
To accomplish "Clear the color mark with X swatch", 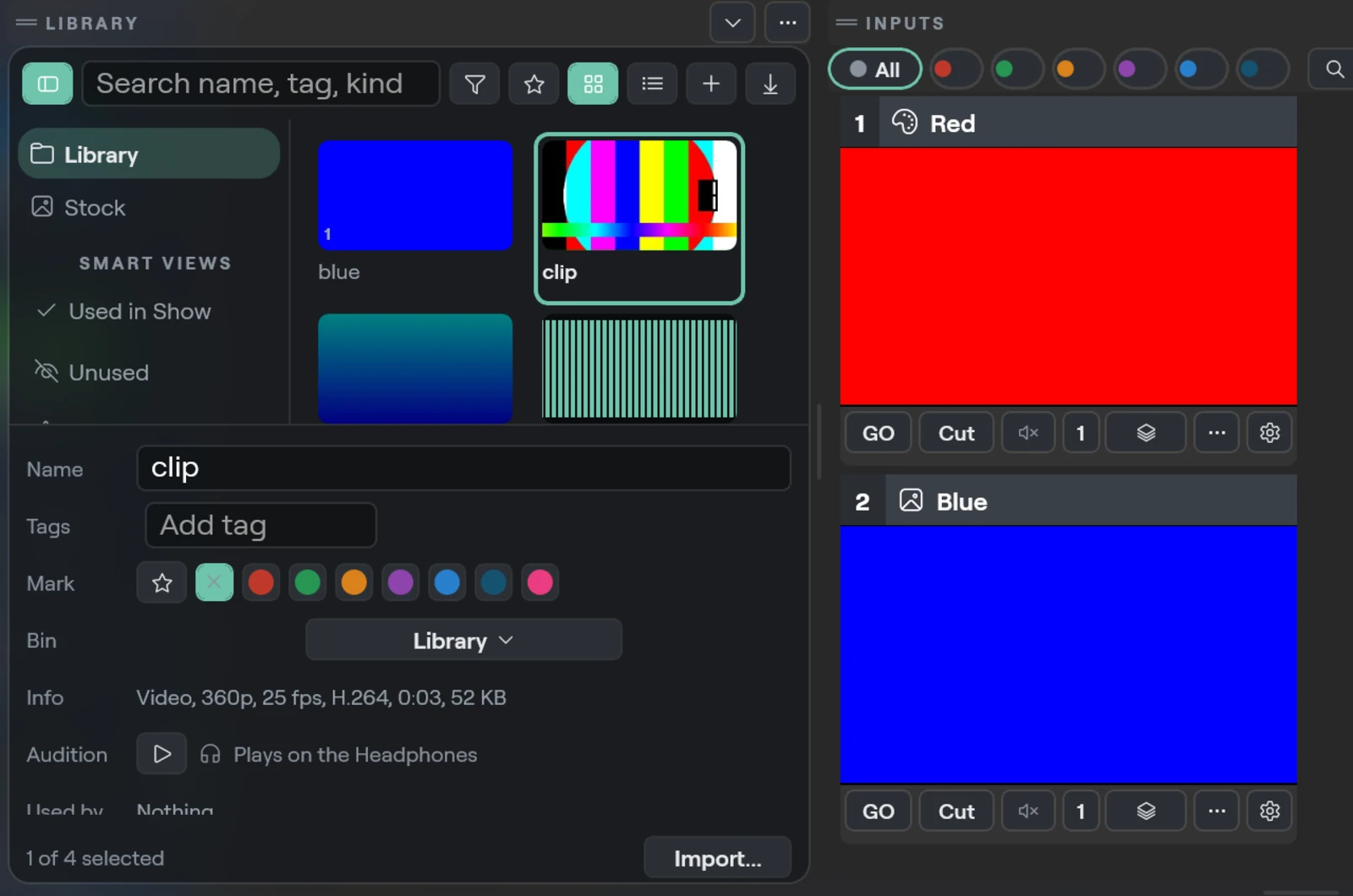I will tap(214, 582).
